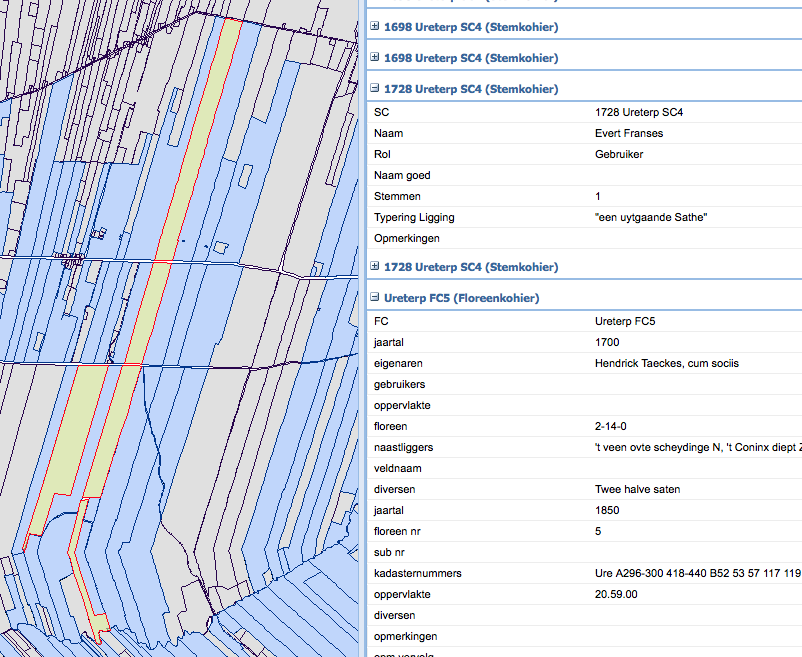Screen dimensions: 802x657
Task: Select the Naam value "Evert Franses"
Action: (x=628, y=133)
